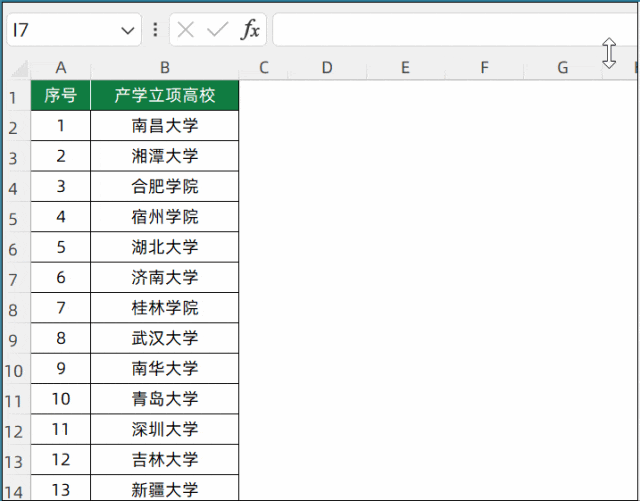This screenshot has height=501, width=640.
Task: Select row 1 header
Action: (16, 96)
